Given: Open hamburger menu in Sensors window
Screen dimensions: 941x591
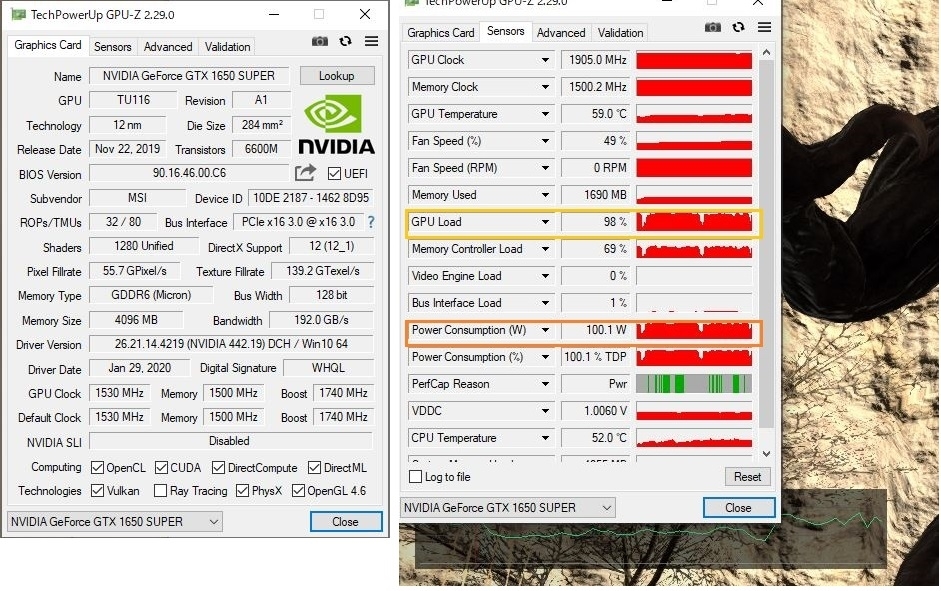Looking at the screenshot, I should tap(764, 27).
